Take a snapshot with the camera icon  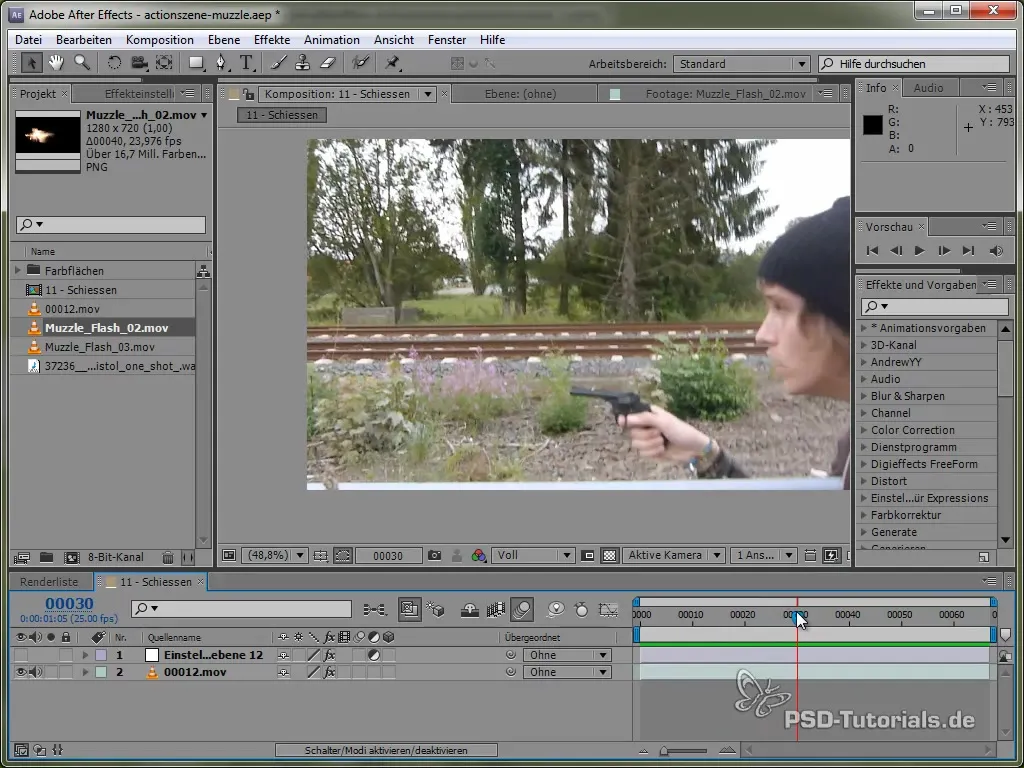click(434, 556)
